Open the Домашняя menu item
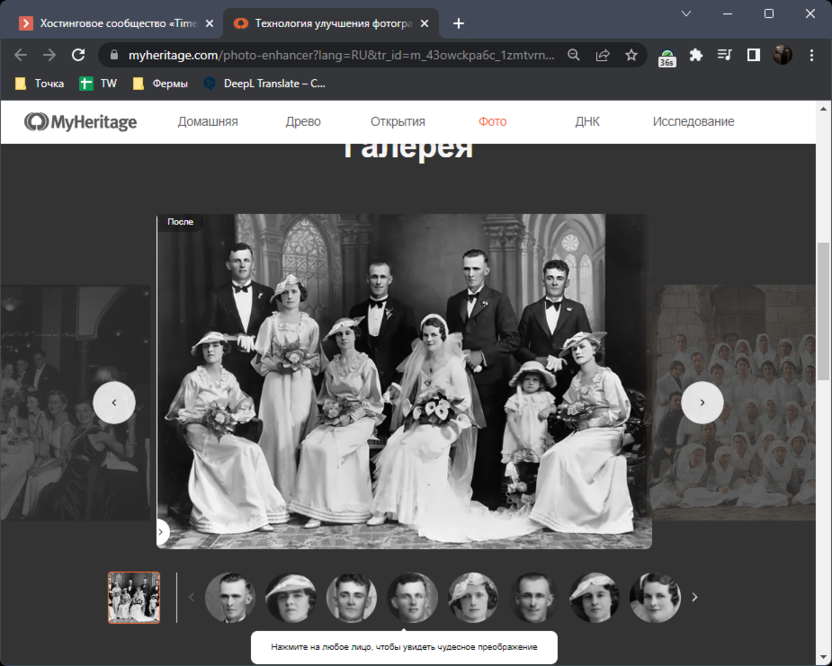This screenshot has width=832, height=666. click(x=207, y=122)
